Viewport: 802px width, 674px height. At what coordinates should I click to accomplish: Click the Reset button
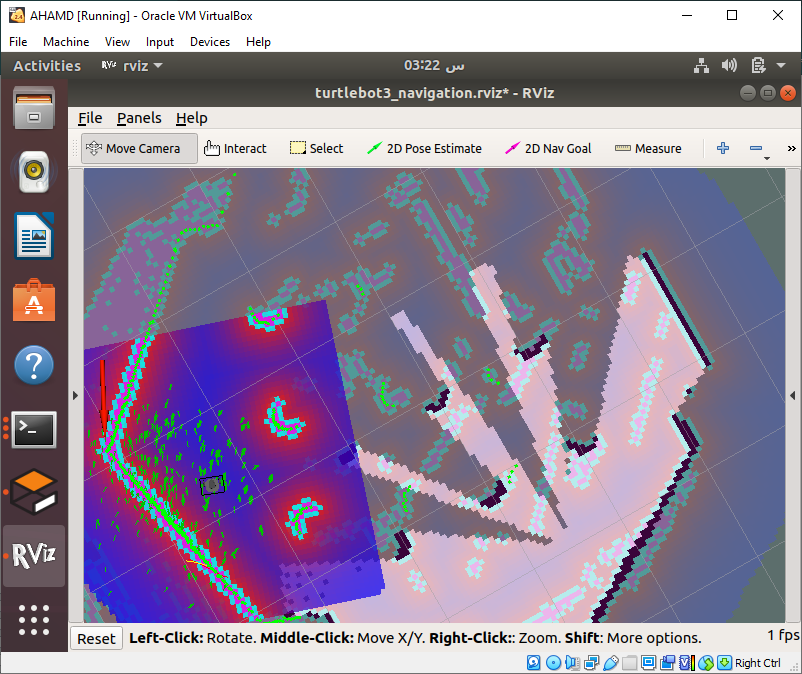point(96,639)
